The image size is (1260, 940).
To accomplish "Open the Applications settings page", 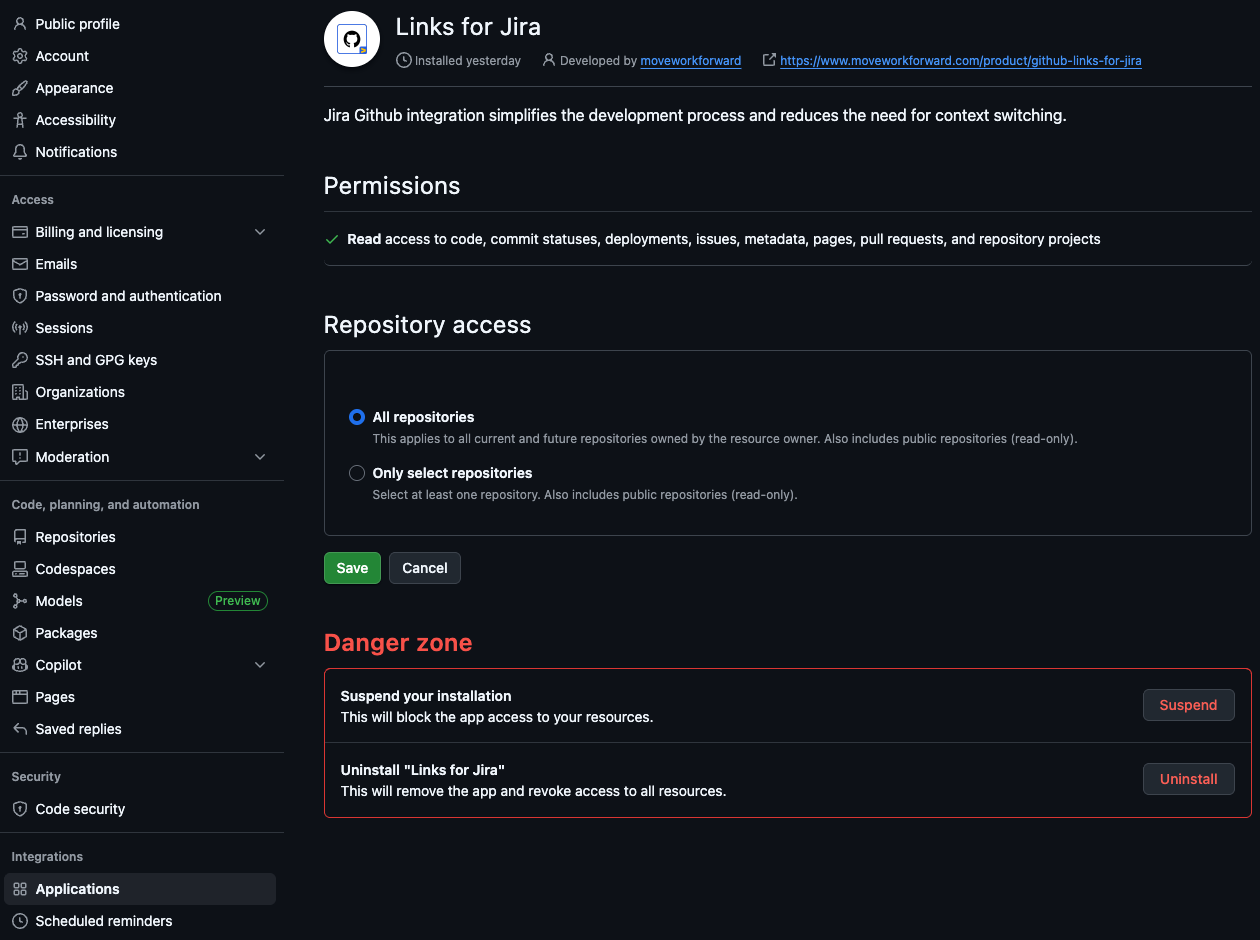I will [77, 889].
